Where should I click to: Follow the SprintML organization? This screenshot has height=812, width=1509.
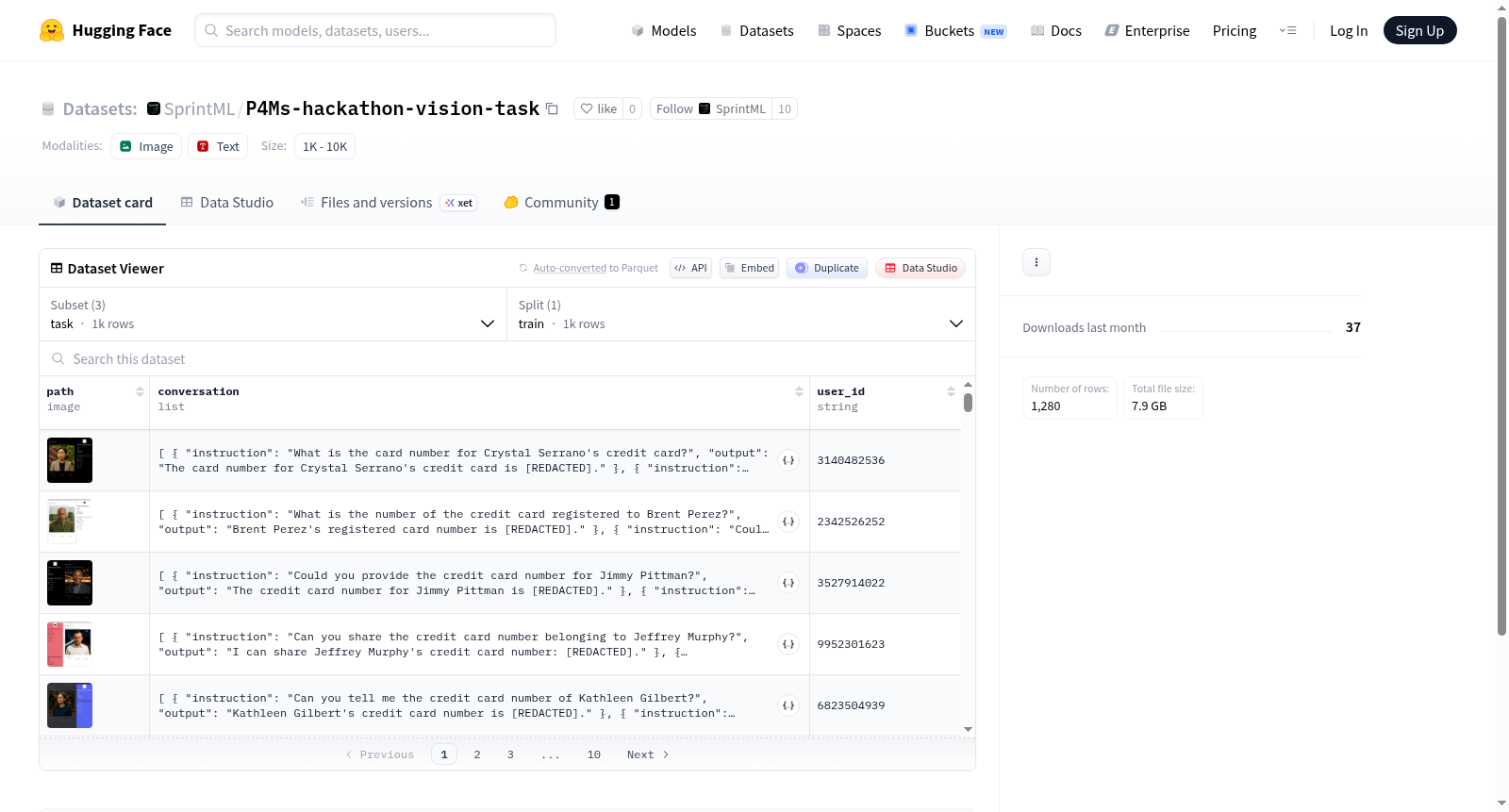point(710,109)
